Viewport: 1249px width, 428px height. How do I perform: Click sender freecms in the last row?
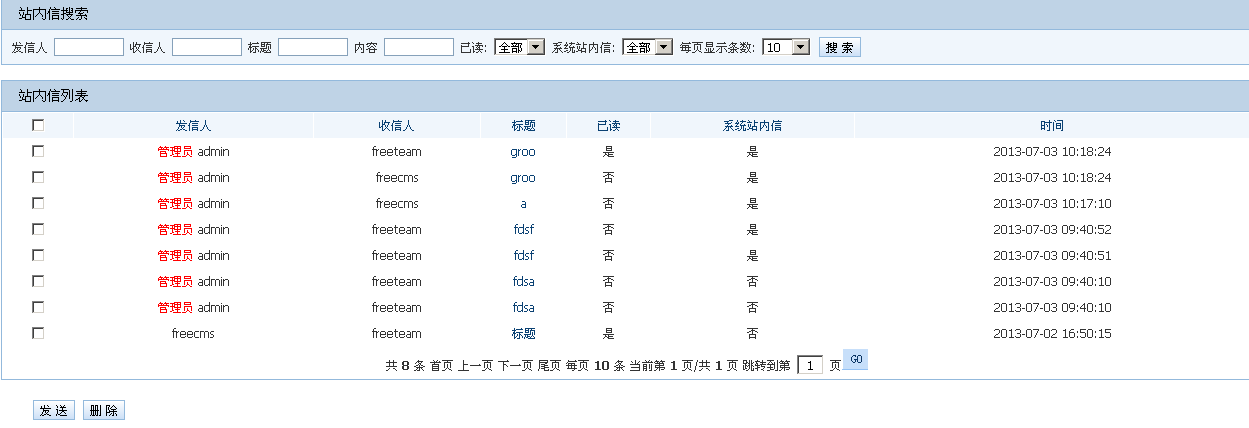193,334
